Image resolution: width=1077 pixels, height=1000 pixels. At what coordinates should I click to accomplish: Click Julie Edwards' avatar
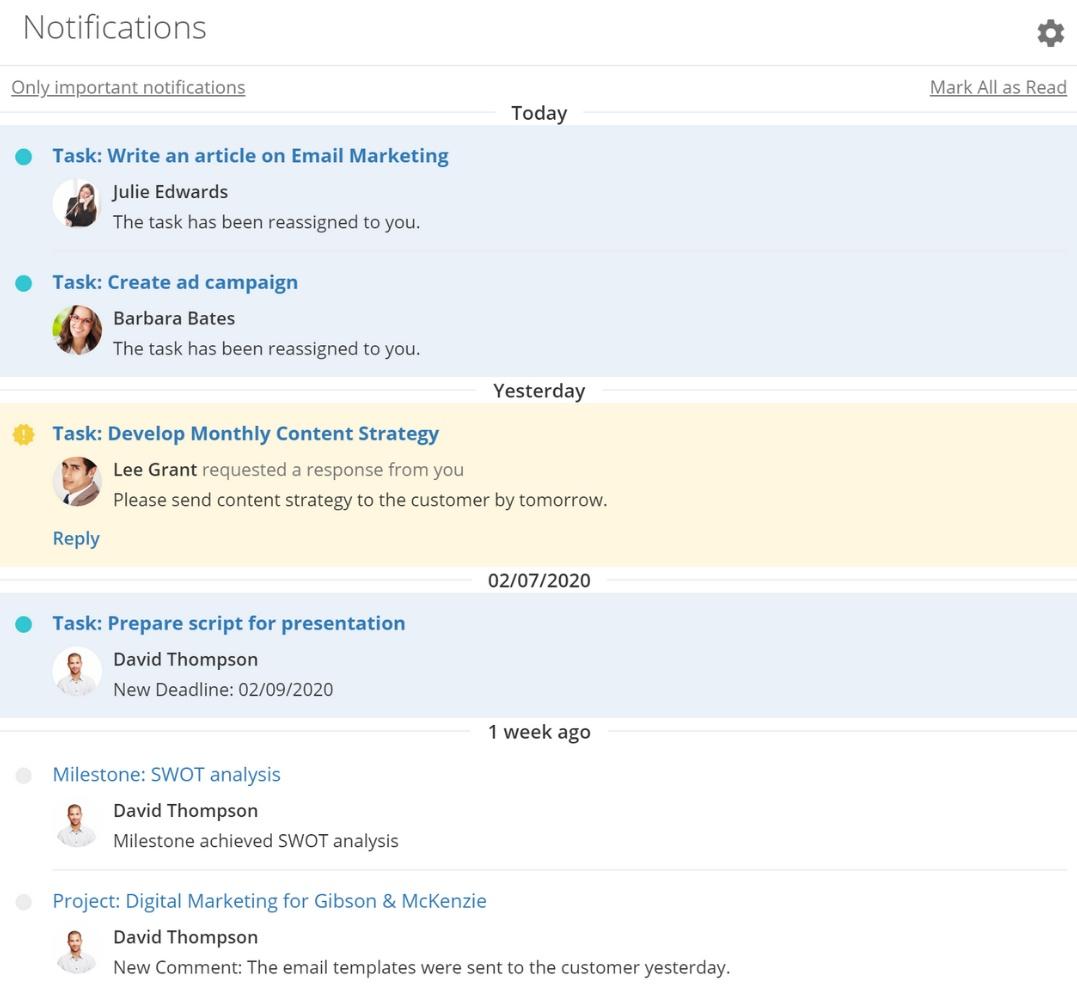[x=77, y=203]
